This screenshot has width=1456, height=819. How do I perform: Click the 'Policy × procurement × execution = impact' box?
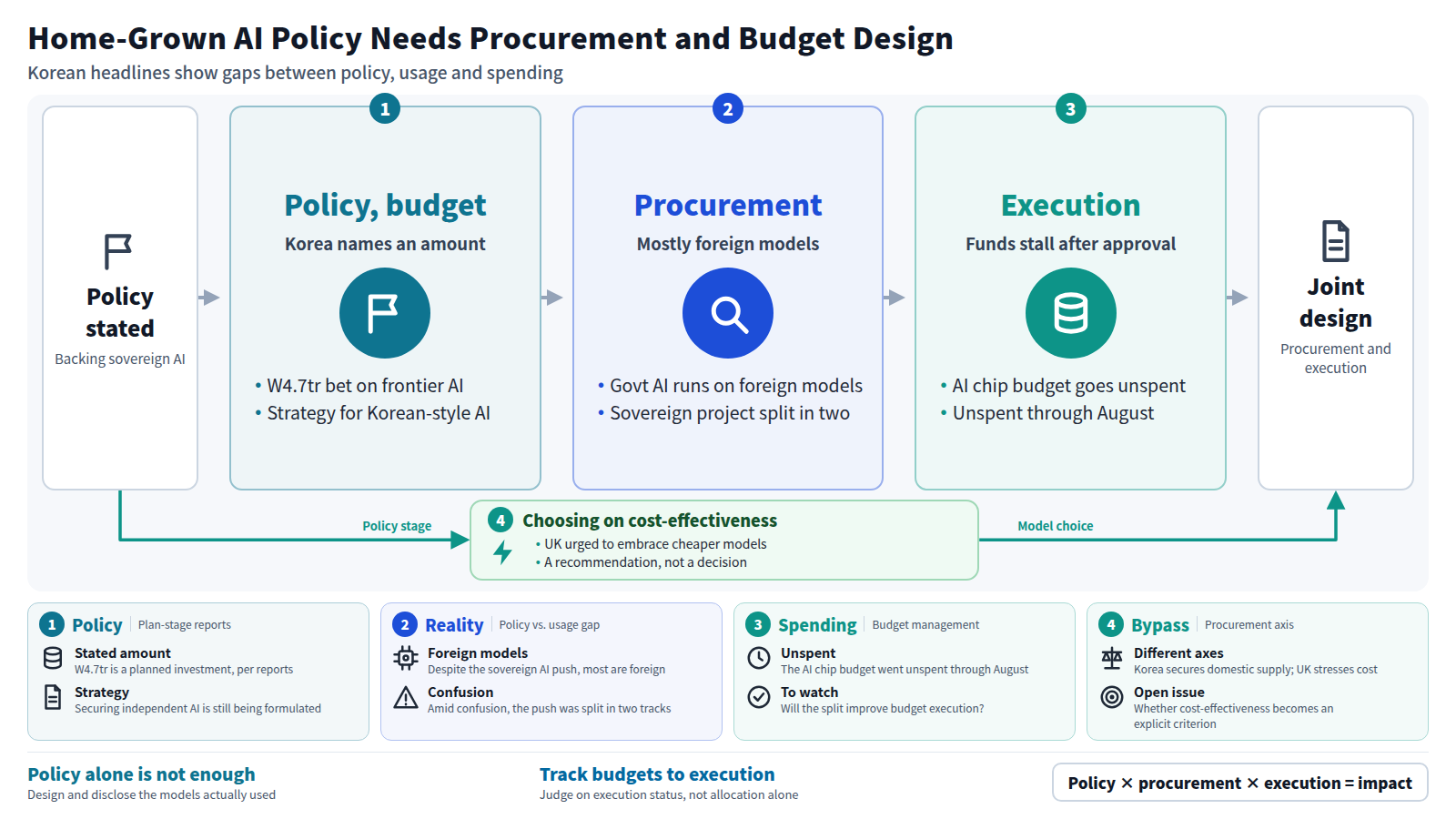pyautogui.click(x=1240, y=783)
